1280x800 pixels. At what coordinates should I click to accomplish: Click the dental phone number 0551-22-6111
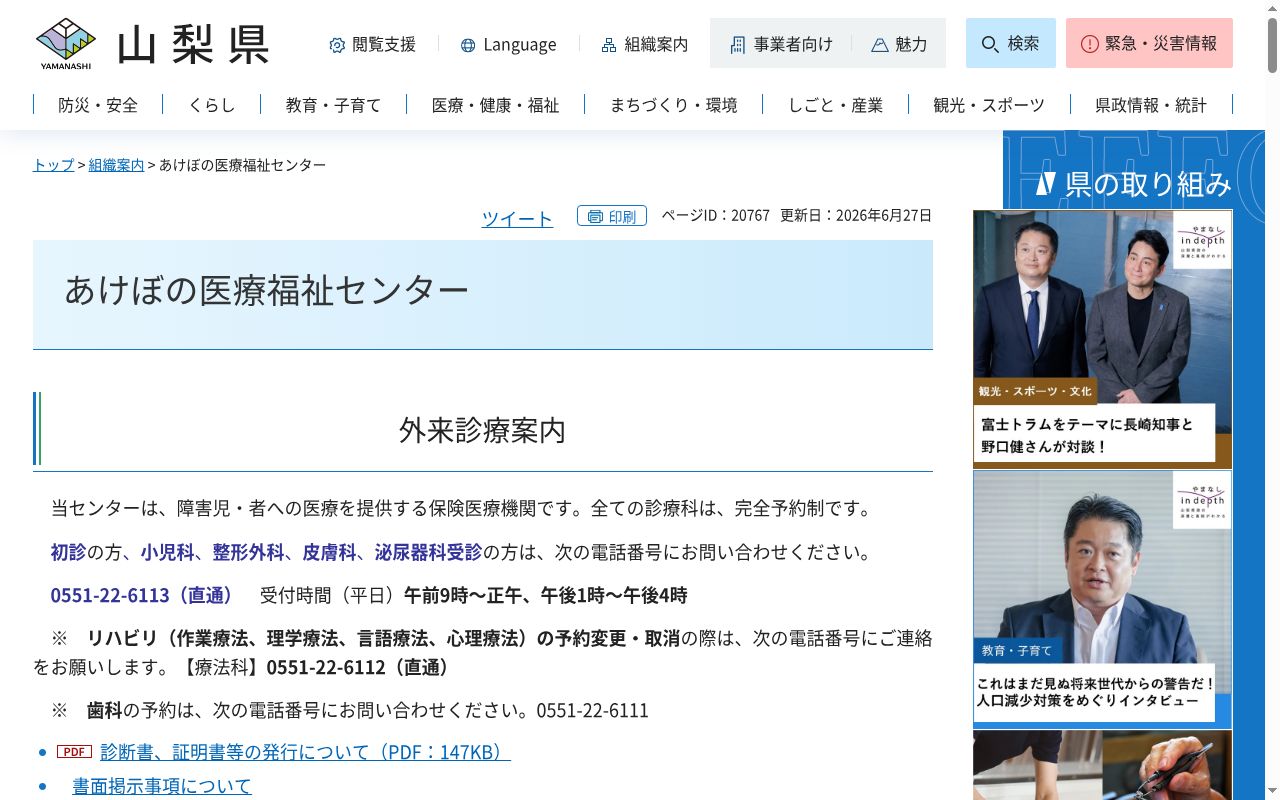[592, 710]
